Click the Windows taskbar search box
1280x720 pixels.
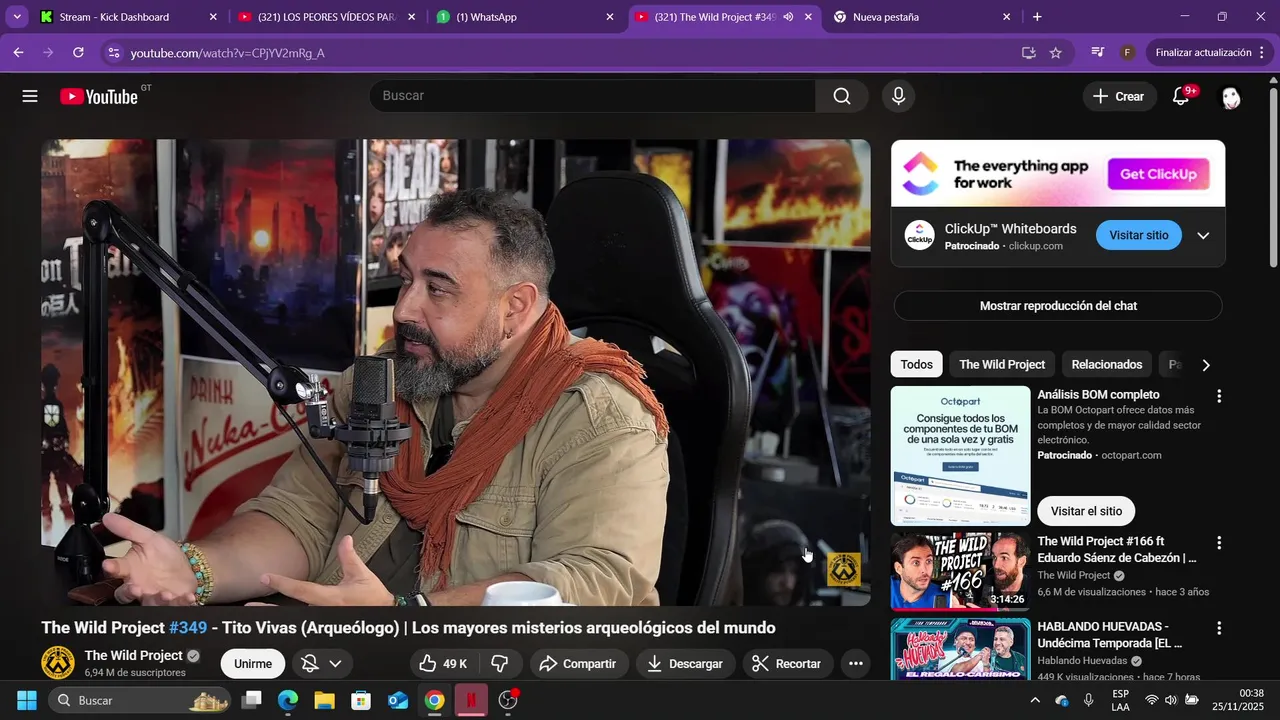[x=140, y=700]
